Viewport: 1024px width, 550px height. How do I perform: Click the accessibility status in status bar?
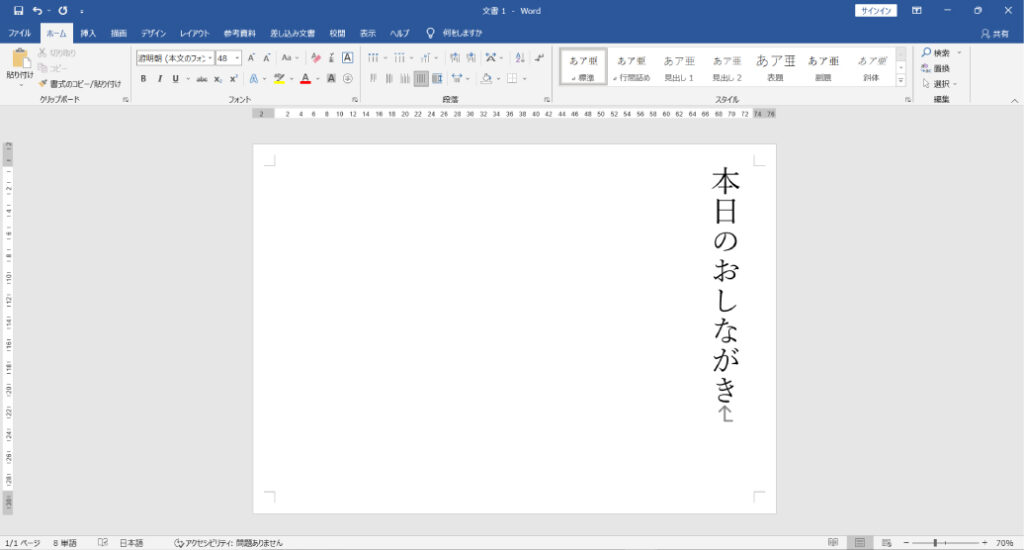point(229,543)
